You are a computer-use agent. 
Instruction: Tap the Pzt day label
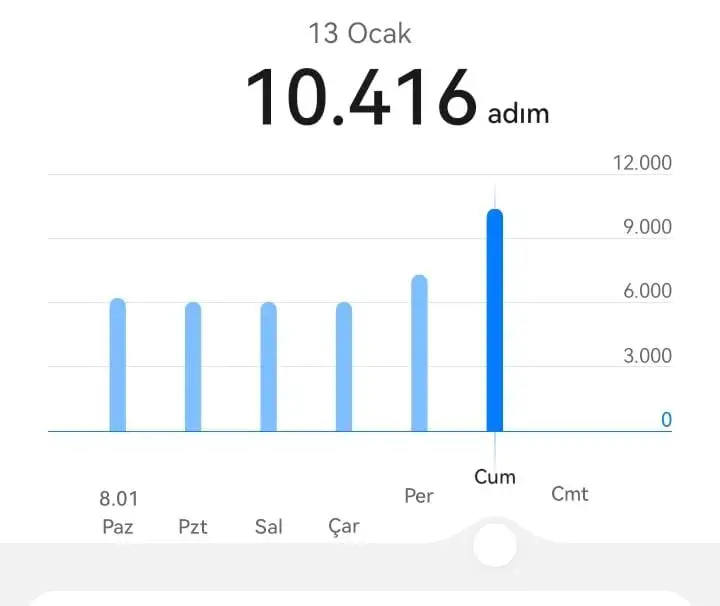click(x=193, y=527)
